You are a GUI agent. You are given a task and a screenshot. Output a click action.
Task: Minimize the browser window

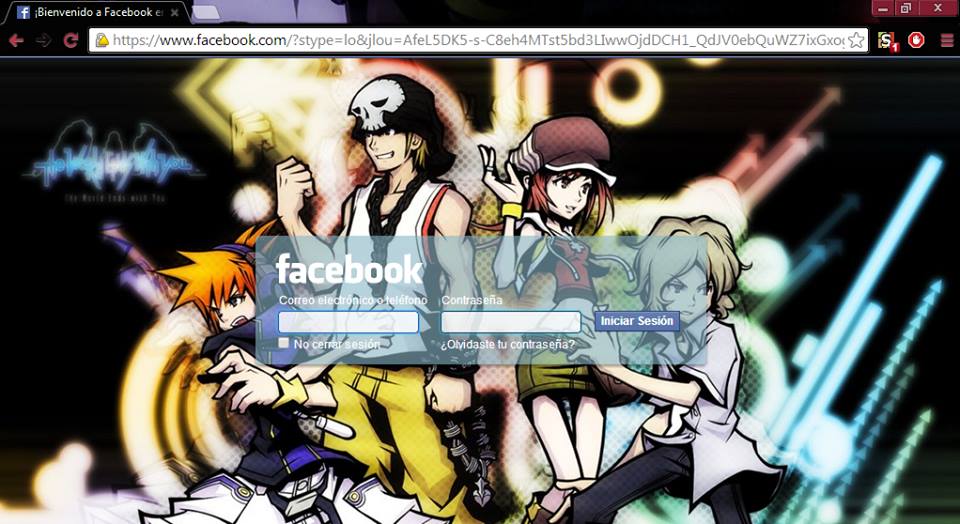click(x=883, y=9)
